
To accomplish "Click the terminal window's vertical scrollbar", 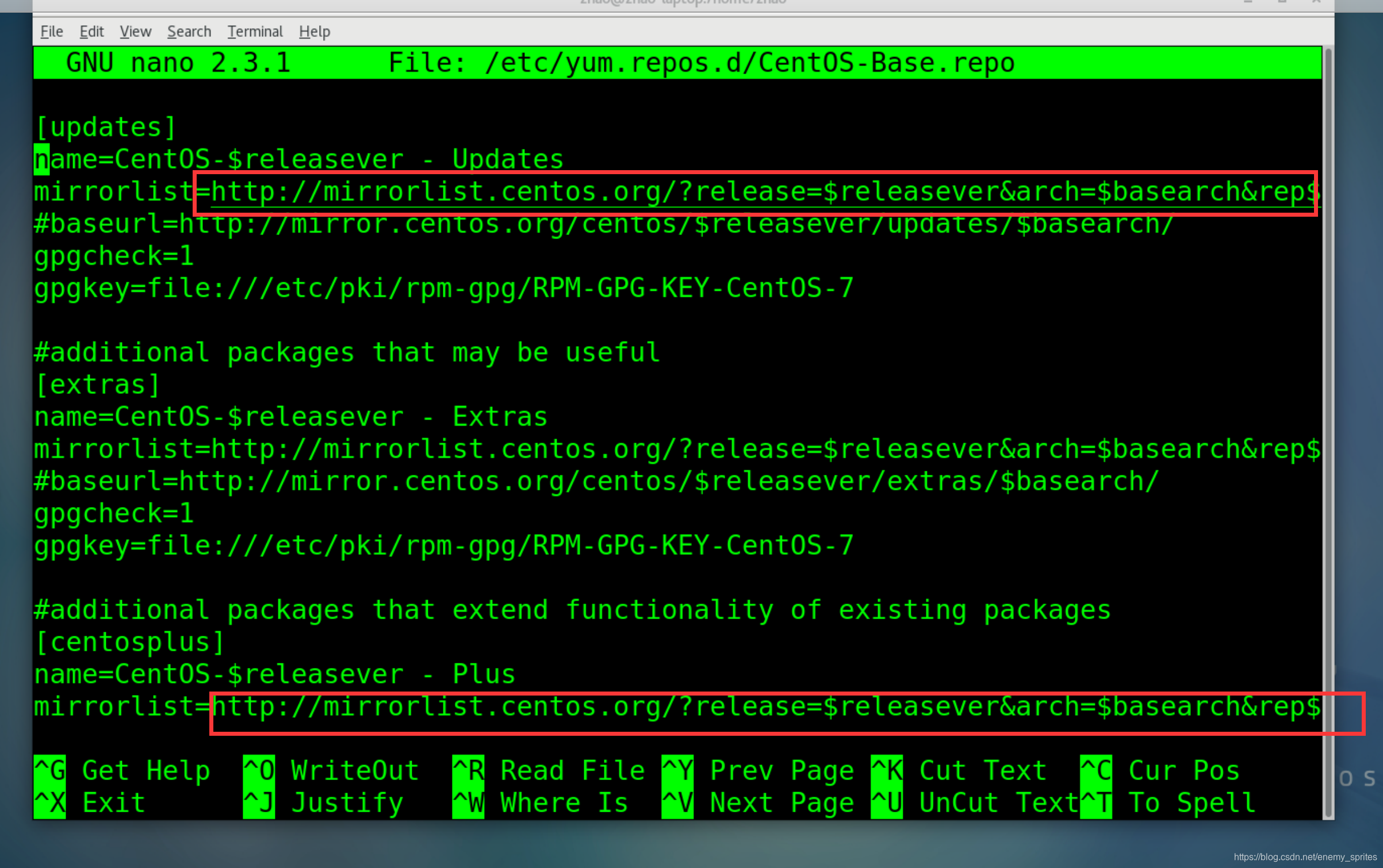I will [1328, 431].
